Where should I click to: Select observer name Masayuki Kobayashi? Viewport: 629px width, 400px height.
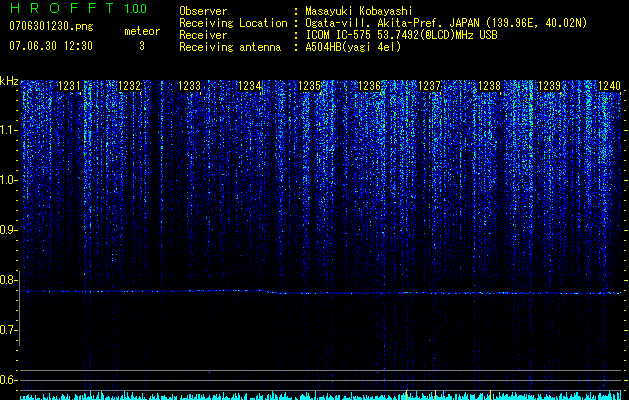coord(359,11)
